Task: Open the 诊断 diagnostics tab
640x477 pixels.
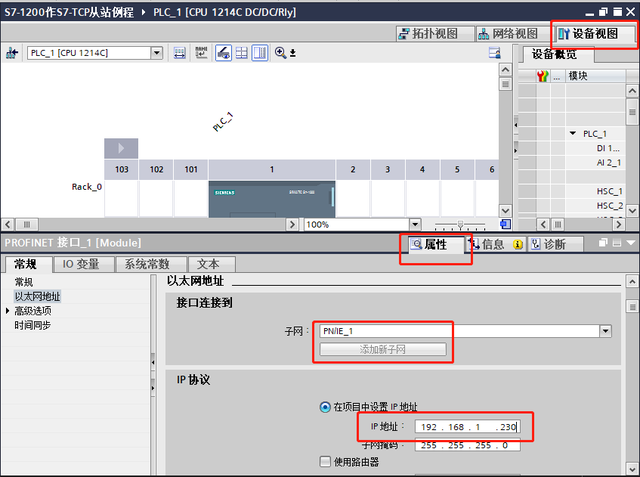Action: [x=554, y=244]
